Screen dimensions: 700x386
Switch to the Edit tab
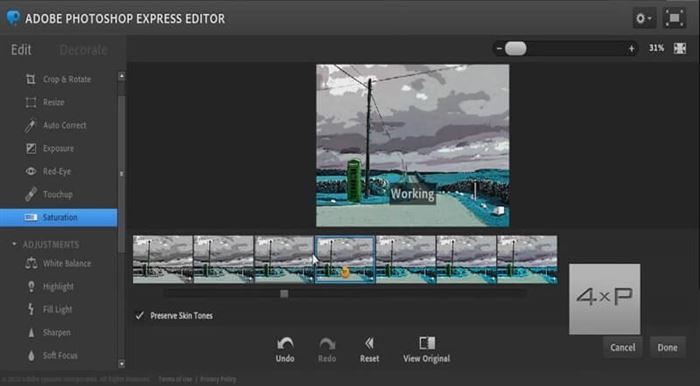(x=21, y=50)
